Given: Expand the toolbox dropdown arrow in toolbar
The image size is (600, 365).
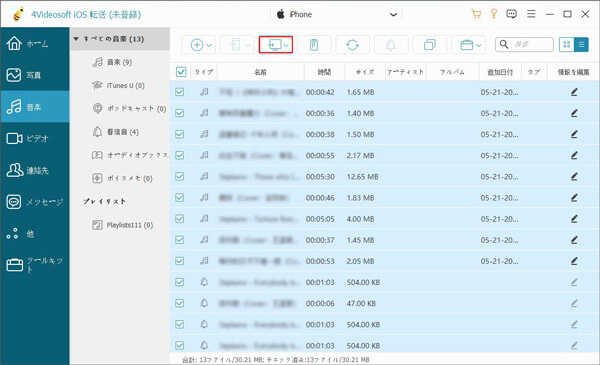Looking at the screenshot, I should pyautogui.click(x=478, y=45).
